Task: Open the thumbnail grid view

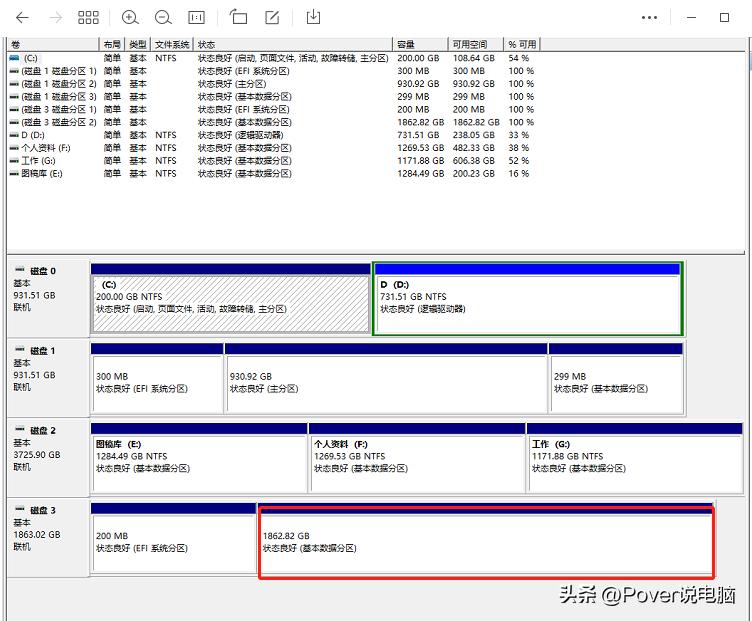Action: pos(88,17)
